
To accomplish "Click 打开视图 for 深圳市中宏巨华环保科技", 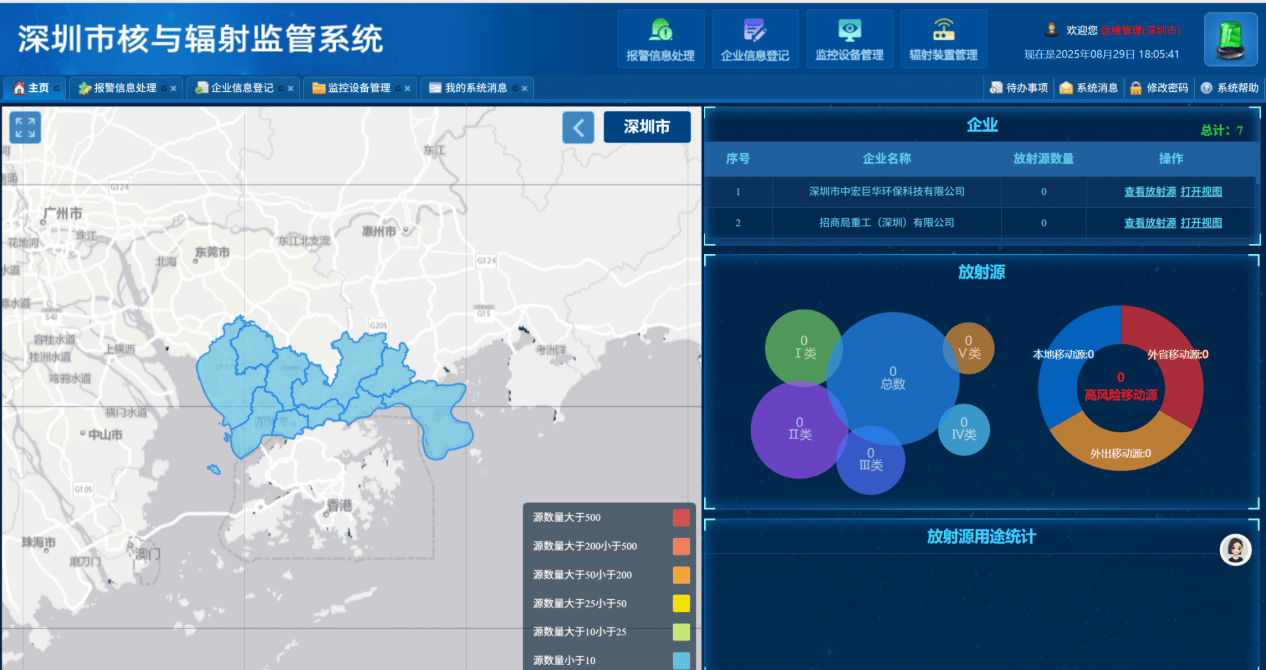I will [x=1201, y=192].
